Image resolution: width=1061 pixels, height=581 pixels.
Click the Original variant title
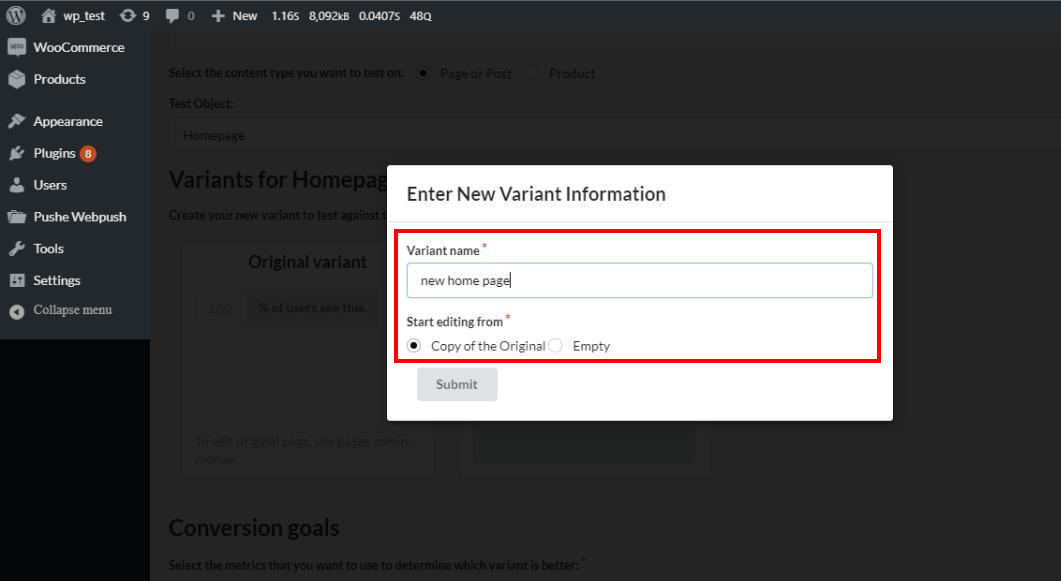pyautogui.click(x=307, y=262)
